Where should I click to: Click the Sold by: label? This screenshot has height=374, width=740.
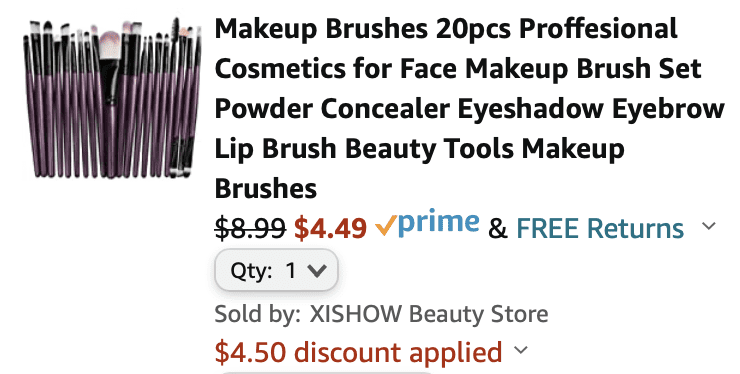coord(258,314)
